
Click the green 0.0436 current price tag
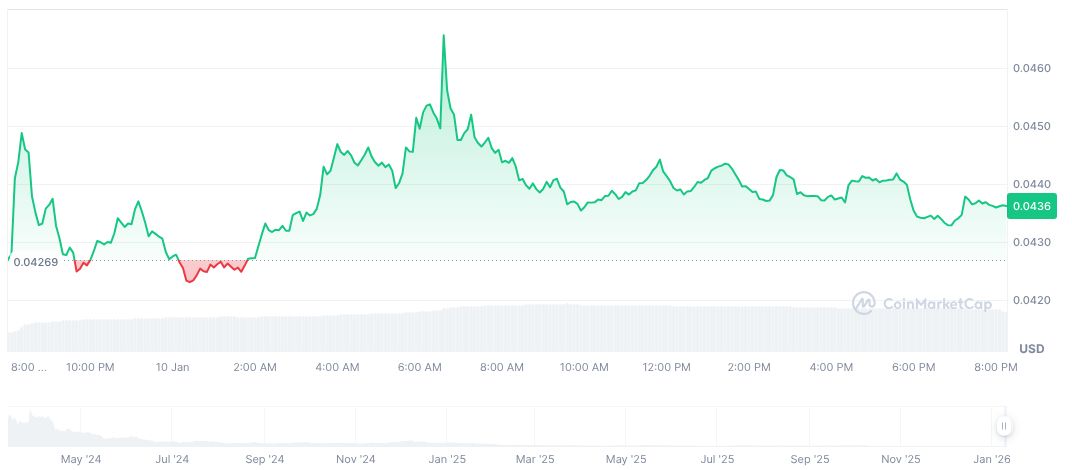pyautogui.click(x=1030, y=207)
